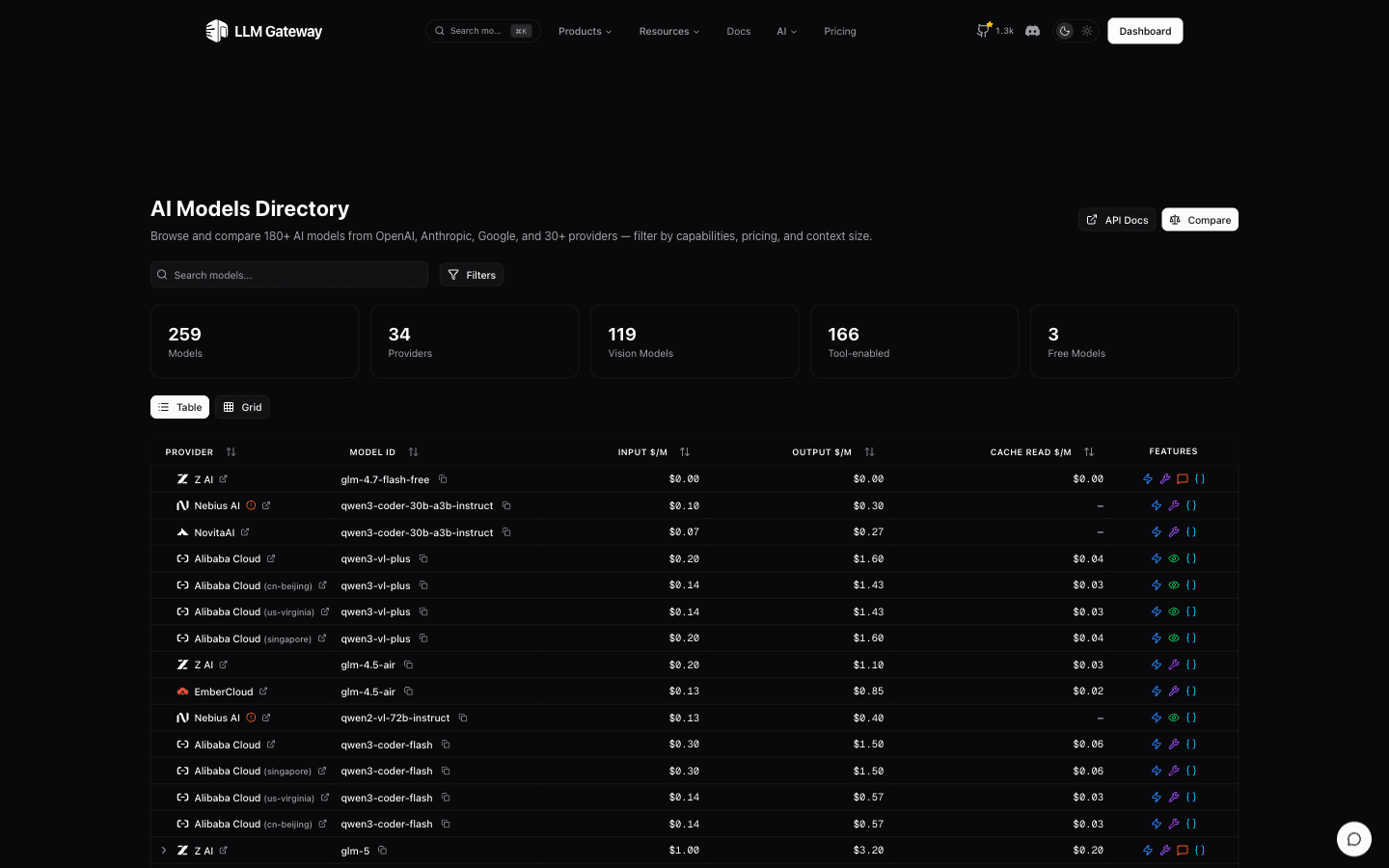Open the Products dropdown menu
This screenshot has height=868, width=1389.
585,31
